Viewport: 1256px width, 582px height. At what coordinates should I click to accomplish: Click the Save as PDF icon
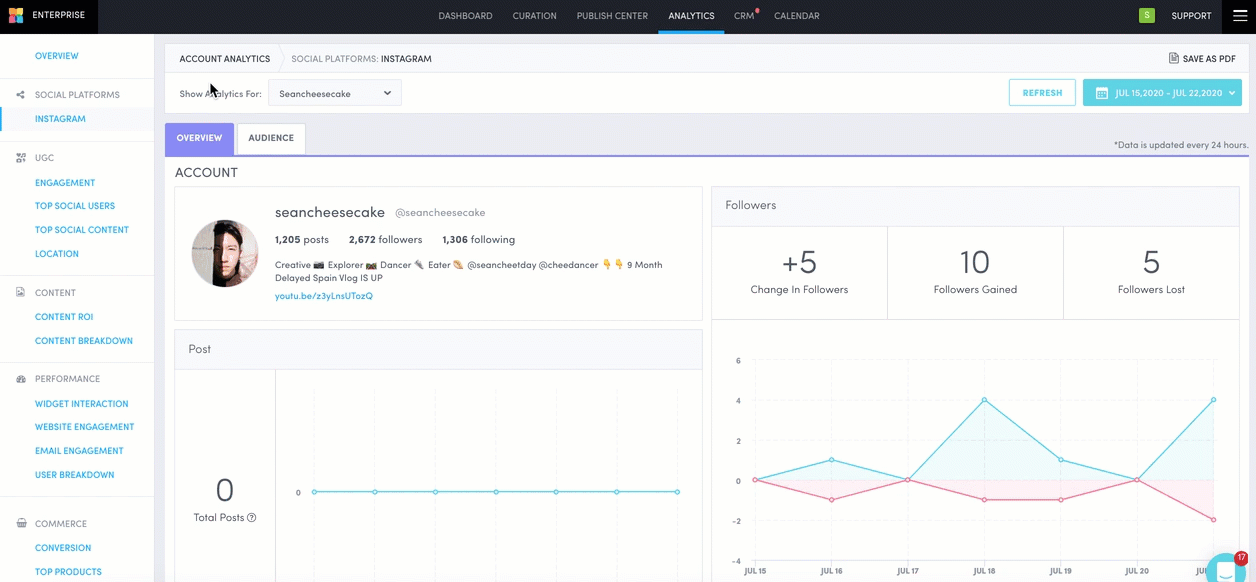click(x=1174, y=59)
